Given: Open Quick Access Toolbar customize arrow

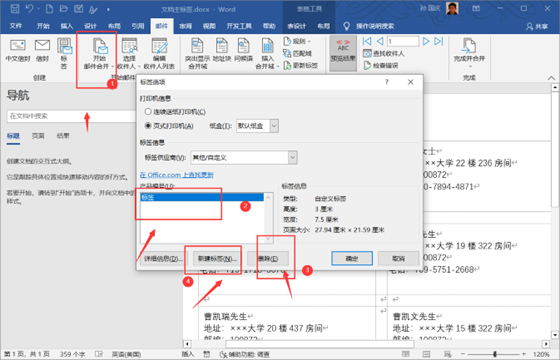Looking at the screenshot, I should (108, 10).
